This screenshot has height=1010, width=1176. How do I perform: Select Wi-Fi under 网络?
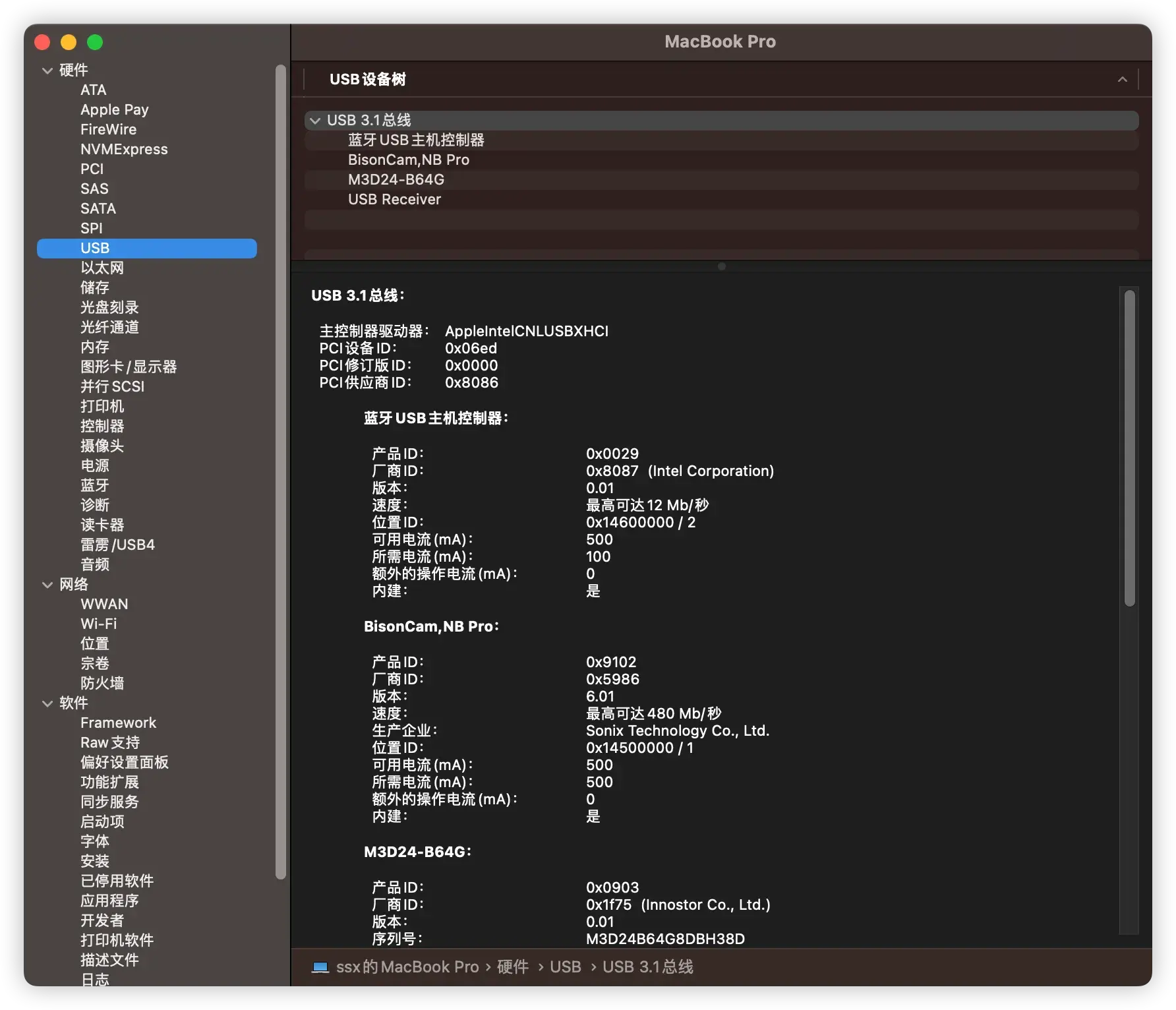coord(99,624)
